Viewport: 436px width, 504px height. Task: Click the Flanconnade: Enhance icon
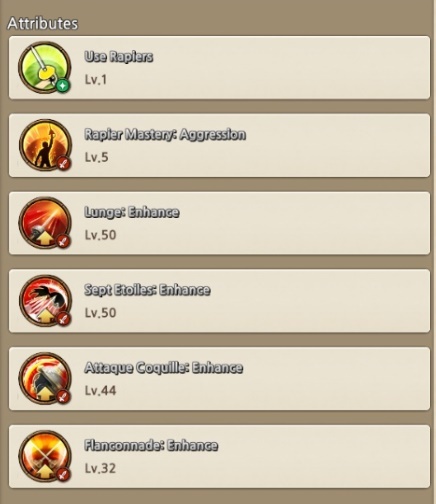(45, 456)
